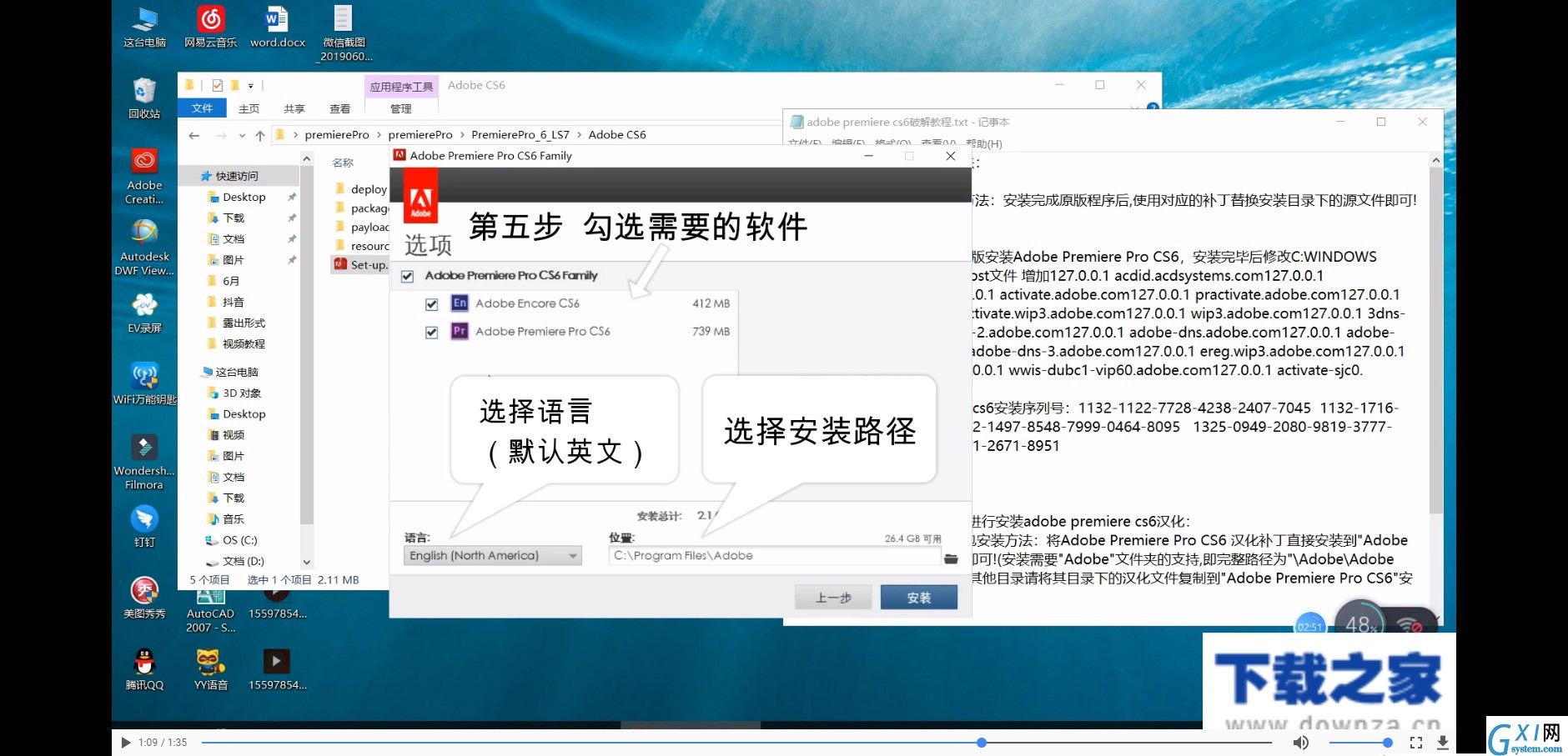Open recent locations dropdown in Explorer
The width and height of the screenshot is (1568, 756).
[242, 135]
